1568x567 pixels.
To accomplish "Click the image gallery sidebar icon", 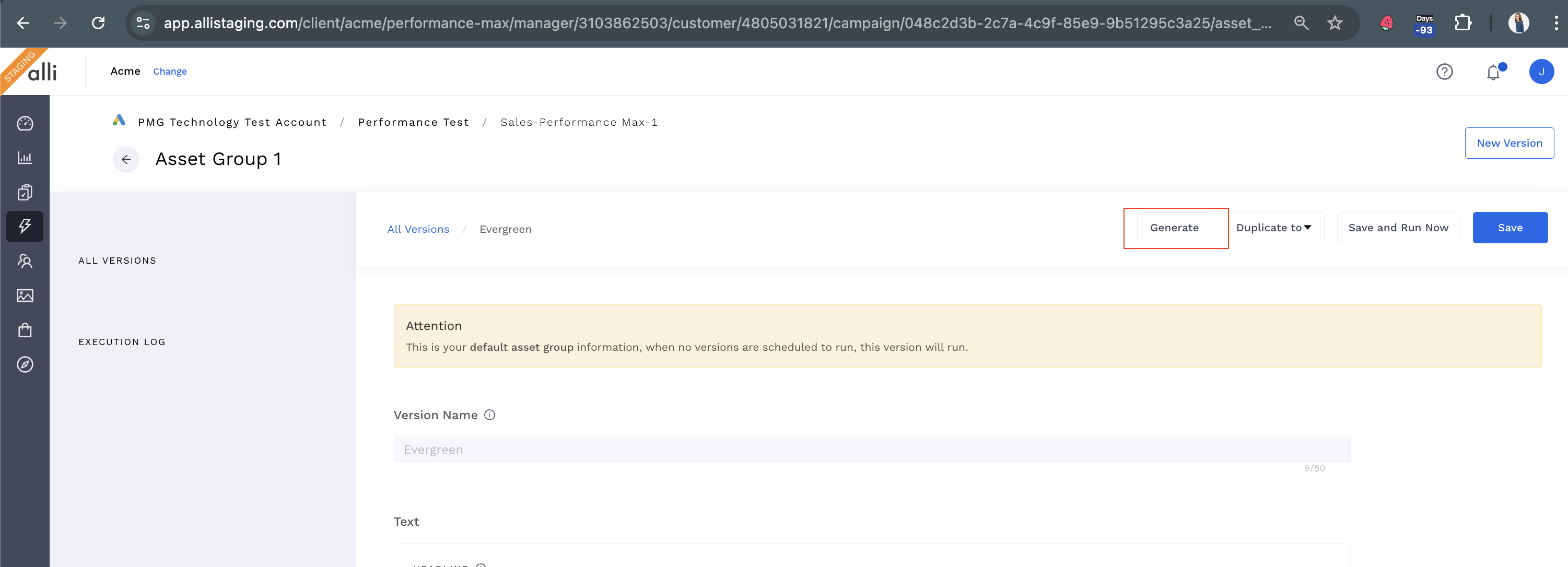I will pos(25,296).
